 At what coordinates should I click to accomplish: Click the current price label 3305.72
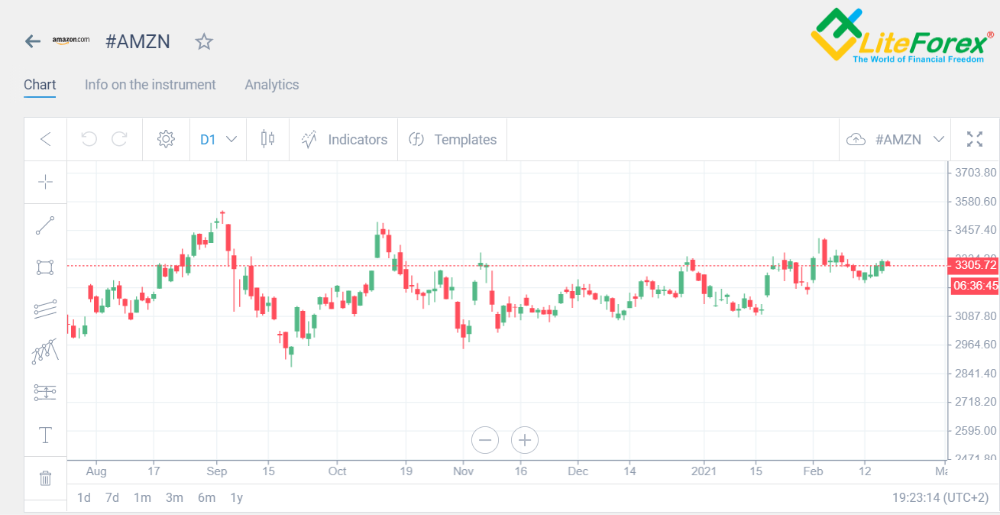pyautogui.click(x=974, y=265)
